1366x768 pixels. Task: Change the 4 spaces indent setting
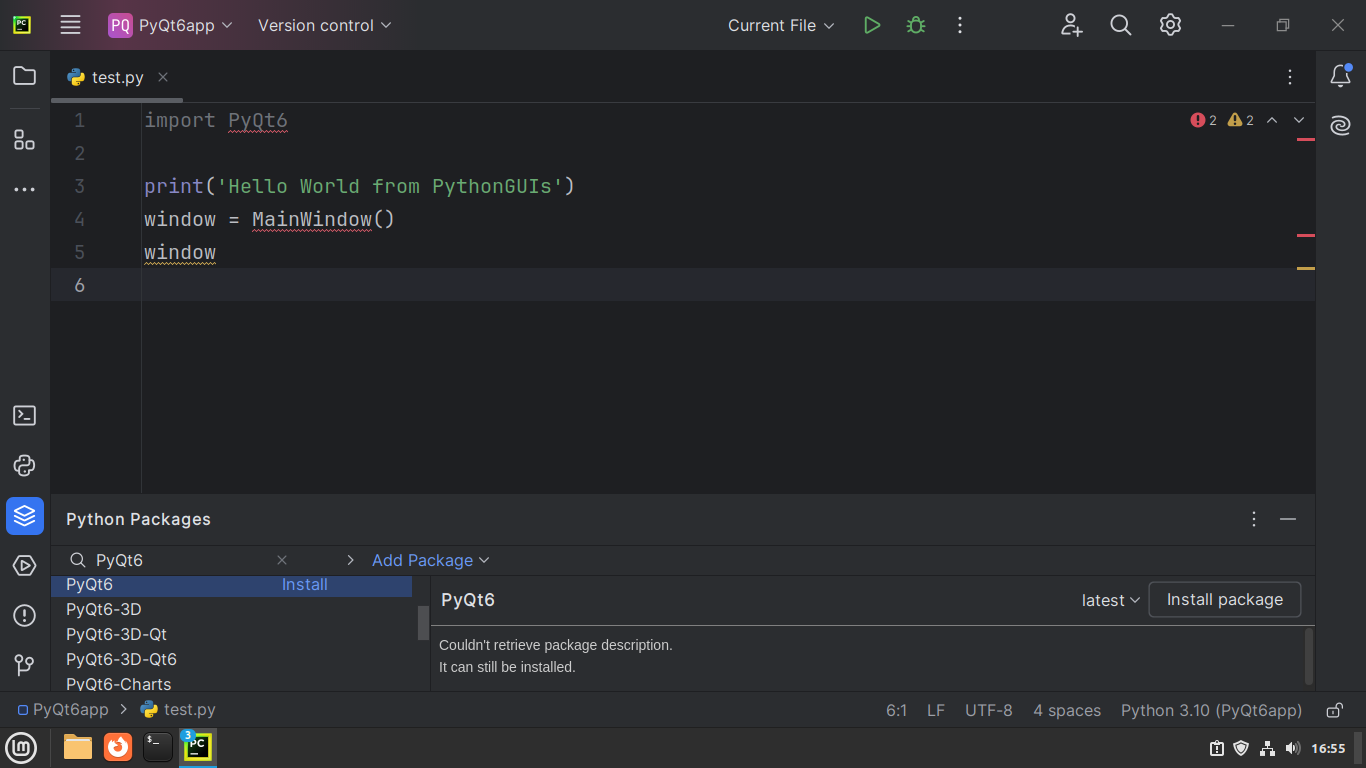(x=1067, y=710)
